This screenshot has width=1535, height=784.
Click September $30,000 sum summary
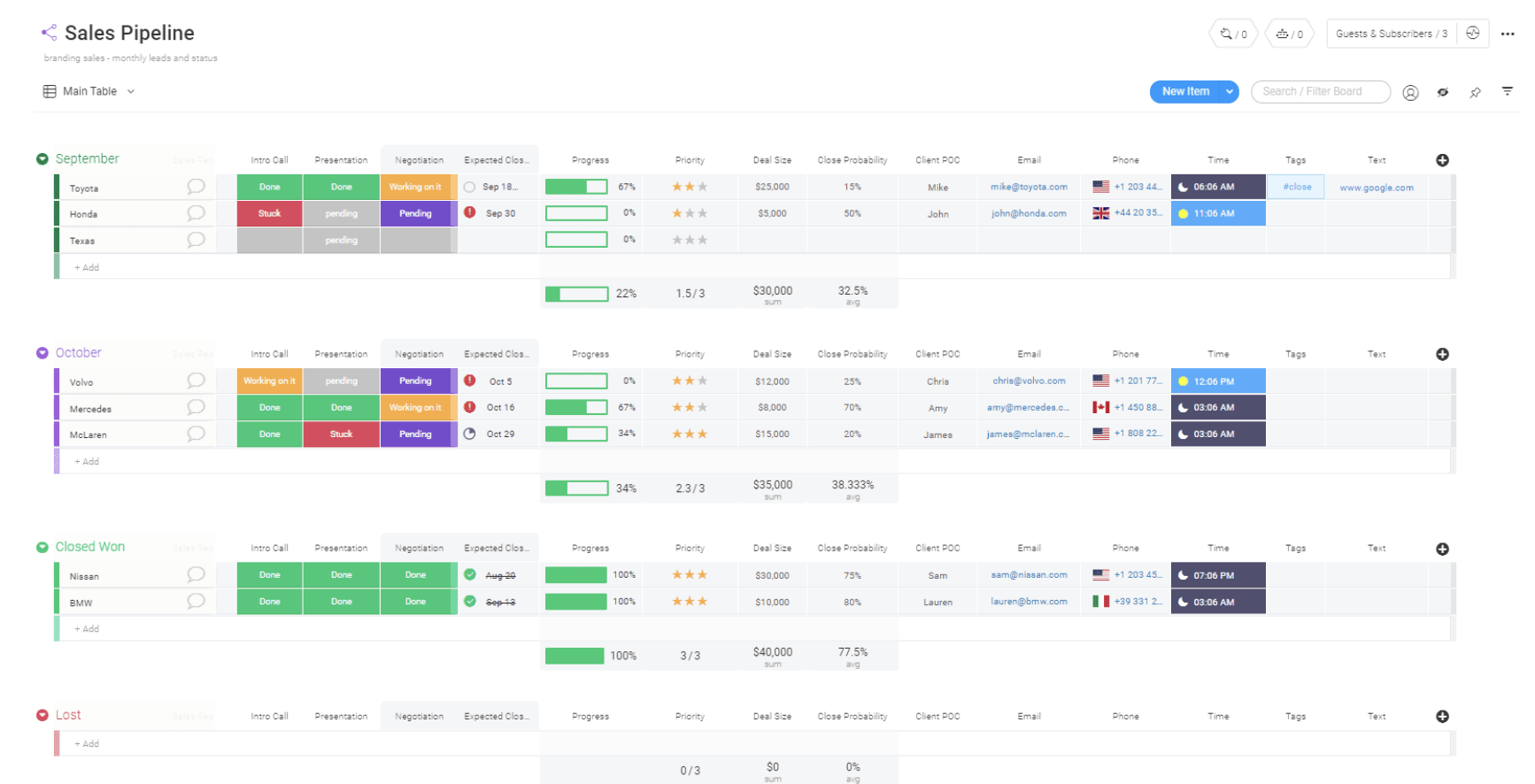(x=773, y=295)
